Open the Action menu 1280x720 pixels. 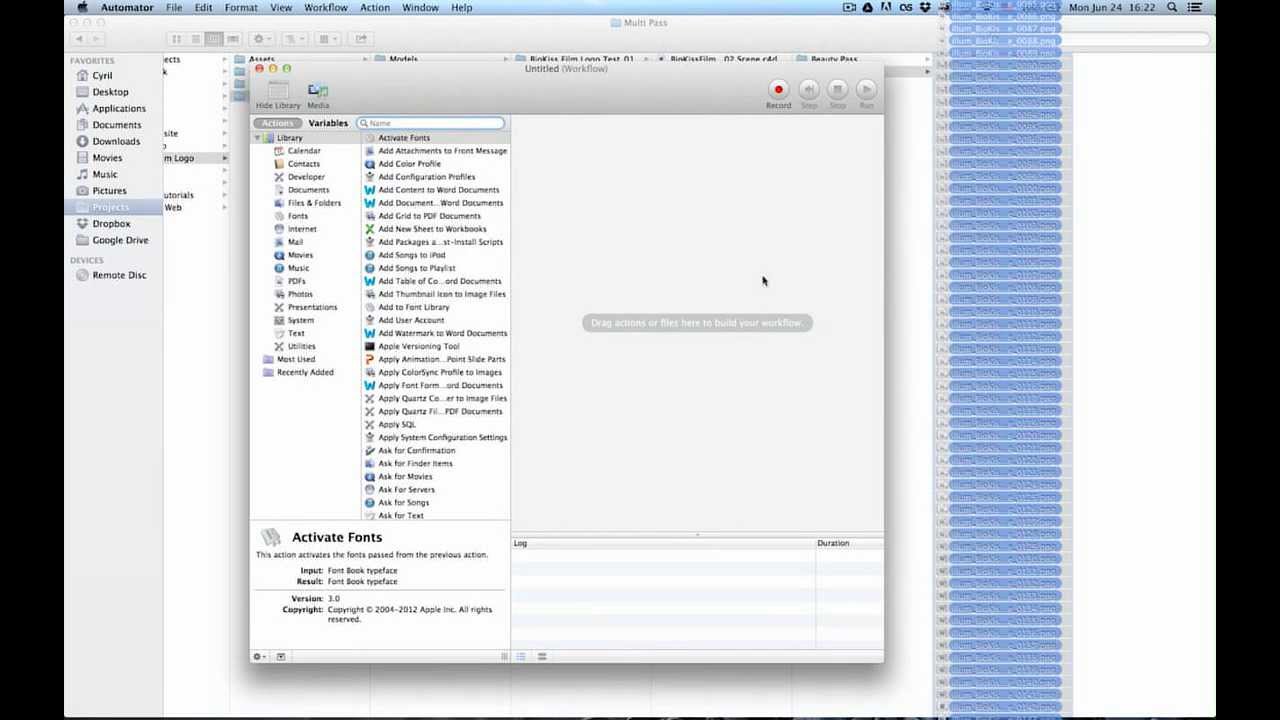(x=375, y=7)
